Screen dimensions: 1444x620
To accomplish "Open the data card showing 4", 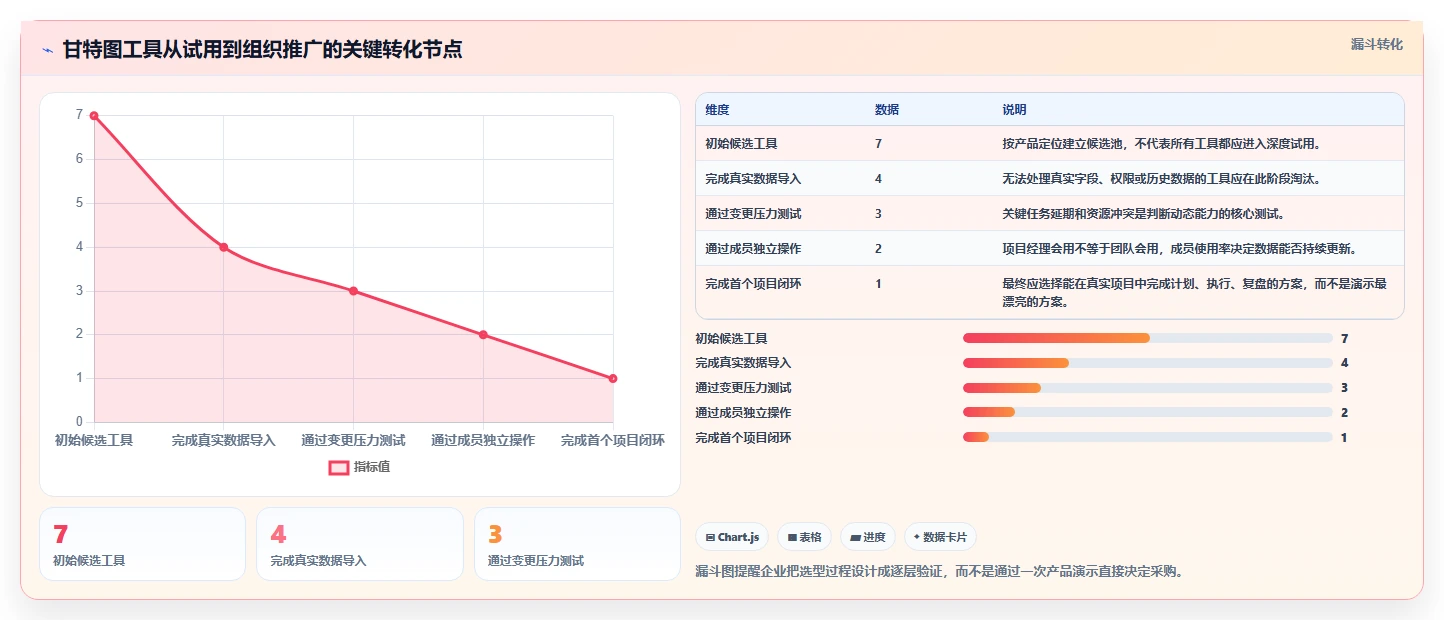I will coord(360,544).
